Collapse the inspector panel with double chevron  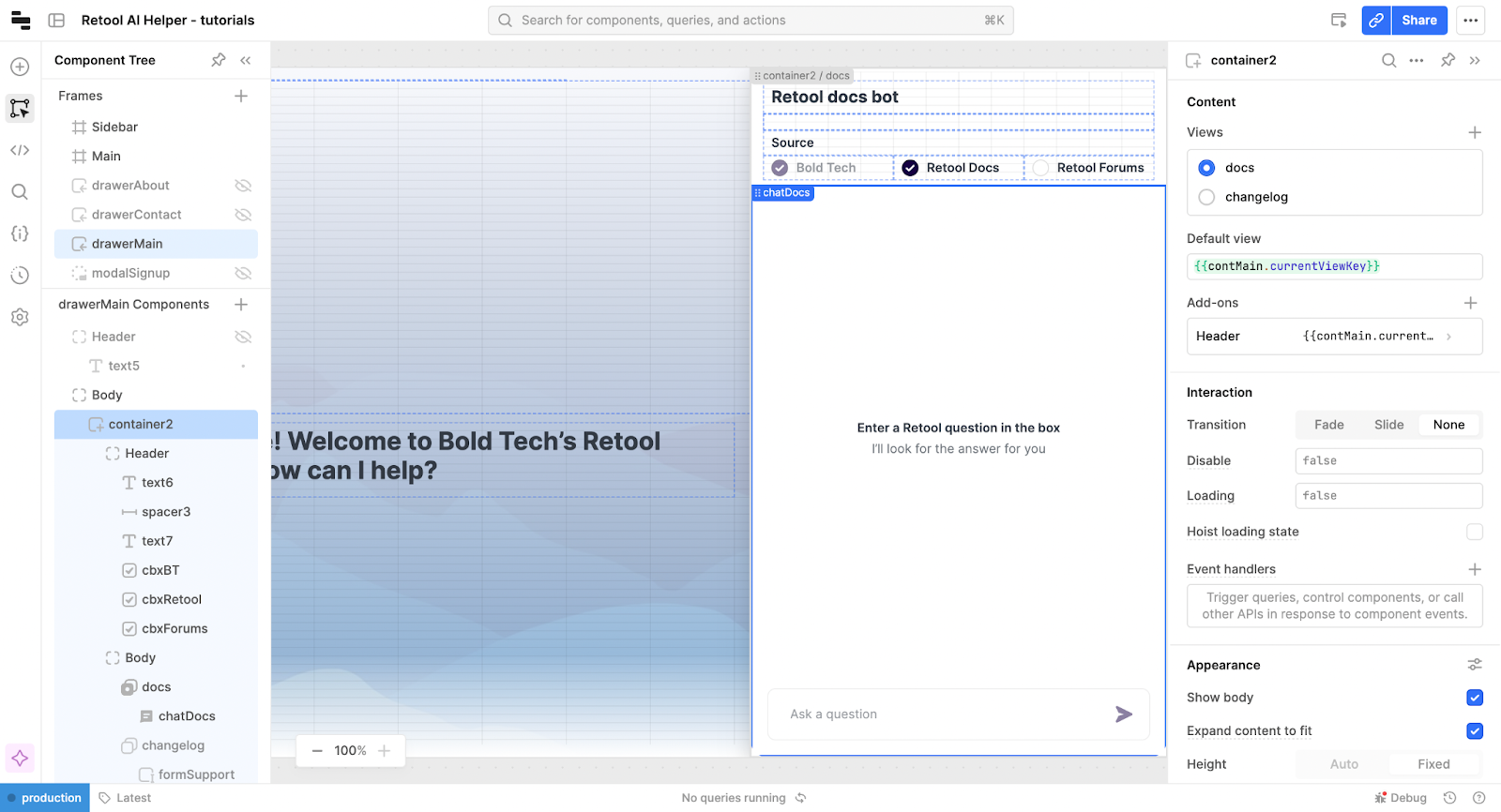point(1475,60)
